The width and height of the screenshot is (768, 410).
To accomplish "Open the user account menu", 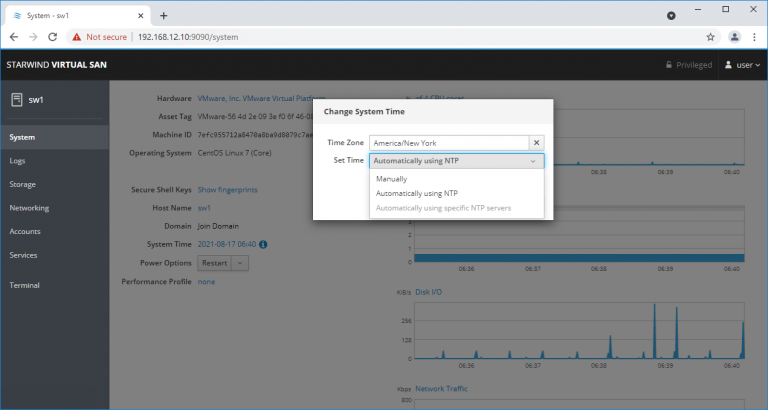I will [x=743, y=65].
